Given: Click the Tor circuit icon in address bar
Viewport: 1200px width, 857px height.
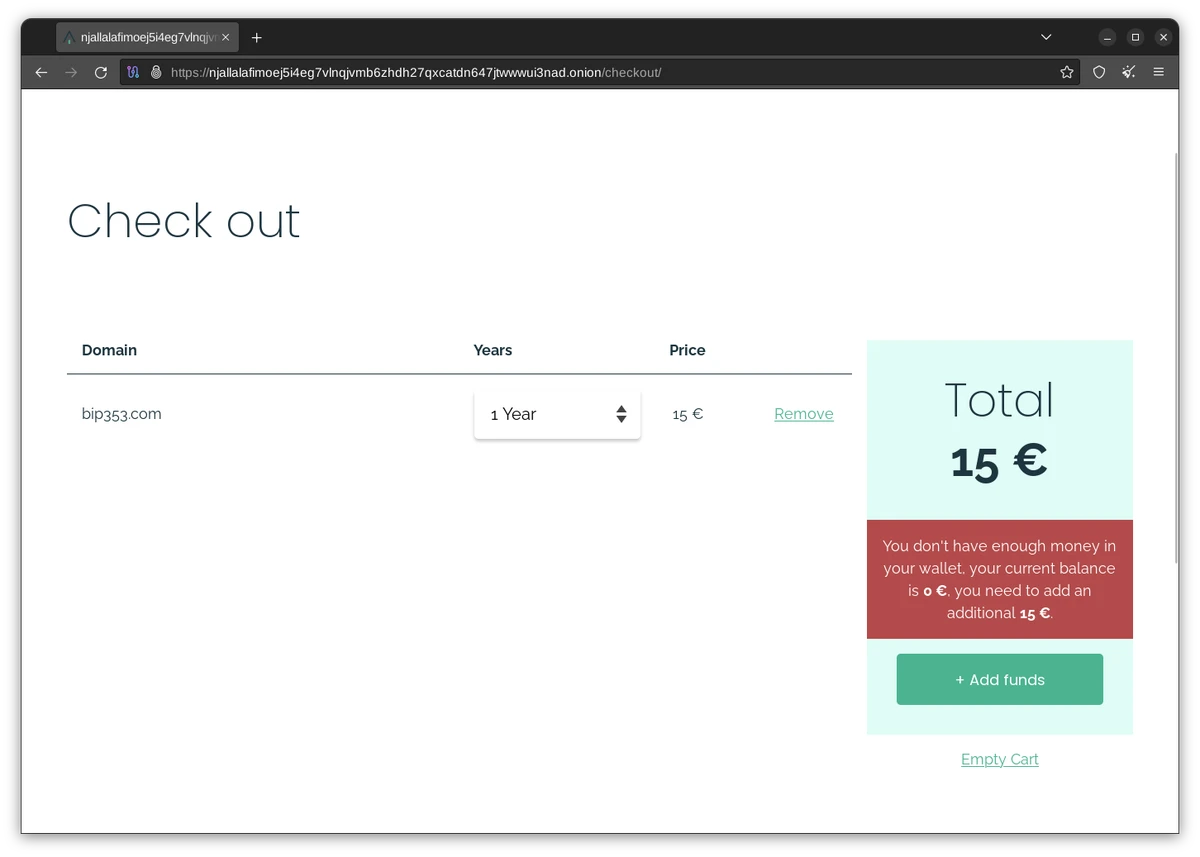Looking at the screenshot, I should pos(133,72).
